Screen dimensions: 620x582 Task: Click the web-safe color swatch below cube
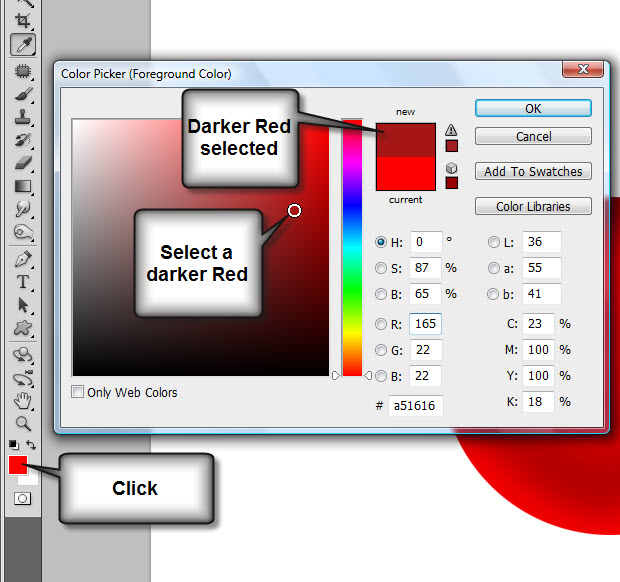click(452, 183)
